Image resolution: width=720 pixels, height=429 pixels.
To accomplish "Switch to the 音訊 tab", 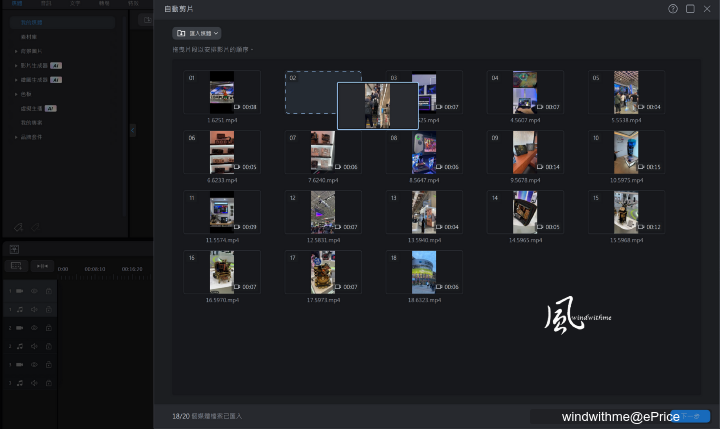I will (x=46, y=3).
